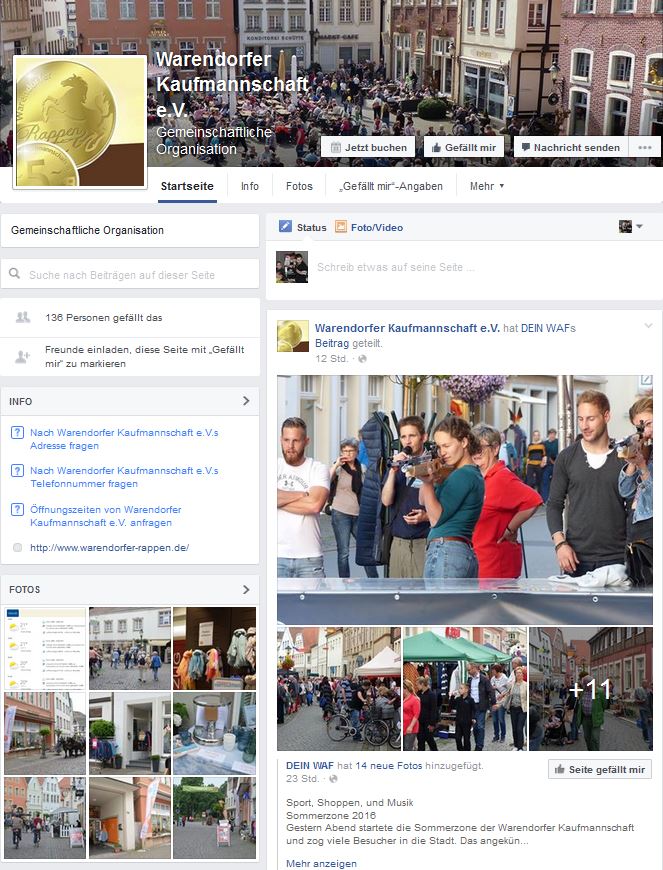Click Seite gefällt mir button
This screenshot has height=870, width=663.
600,770
